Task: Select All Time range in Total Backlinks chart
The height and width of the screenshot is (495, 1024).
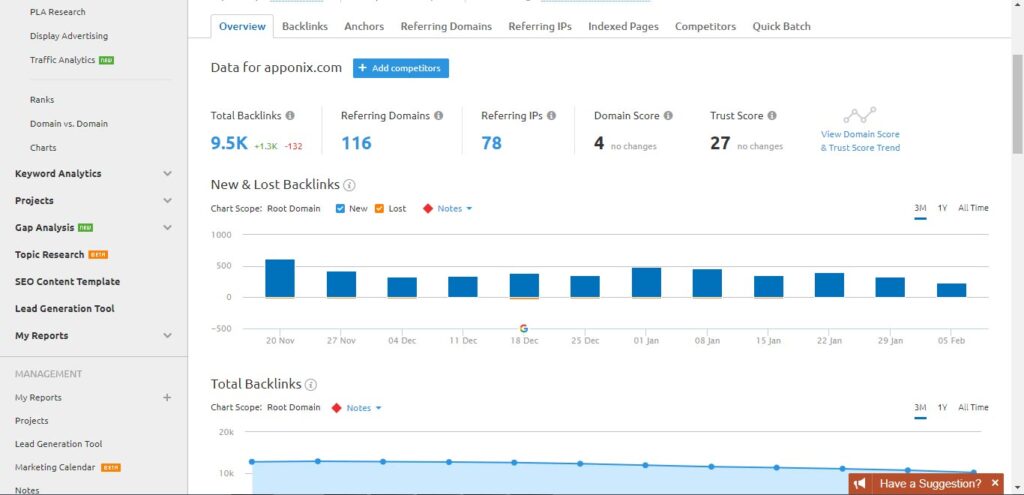Action: pos(973,407)
